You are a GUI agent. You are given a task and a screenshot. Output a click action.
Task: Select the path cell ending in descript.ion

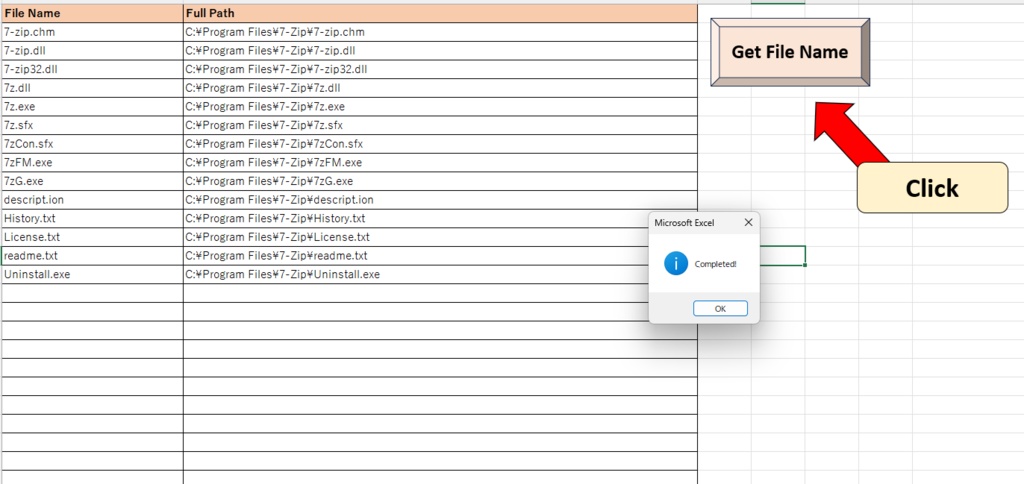[440, 200]
